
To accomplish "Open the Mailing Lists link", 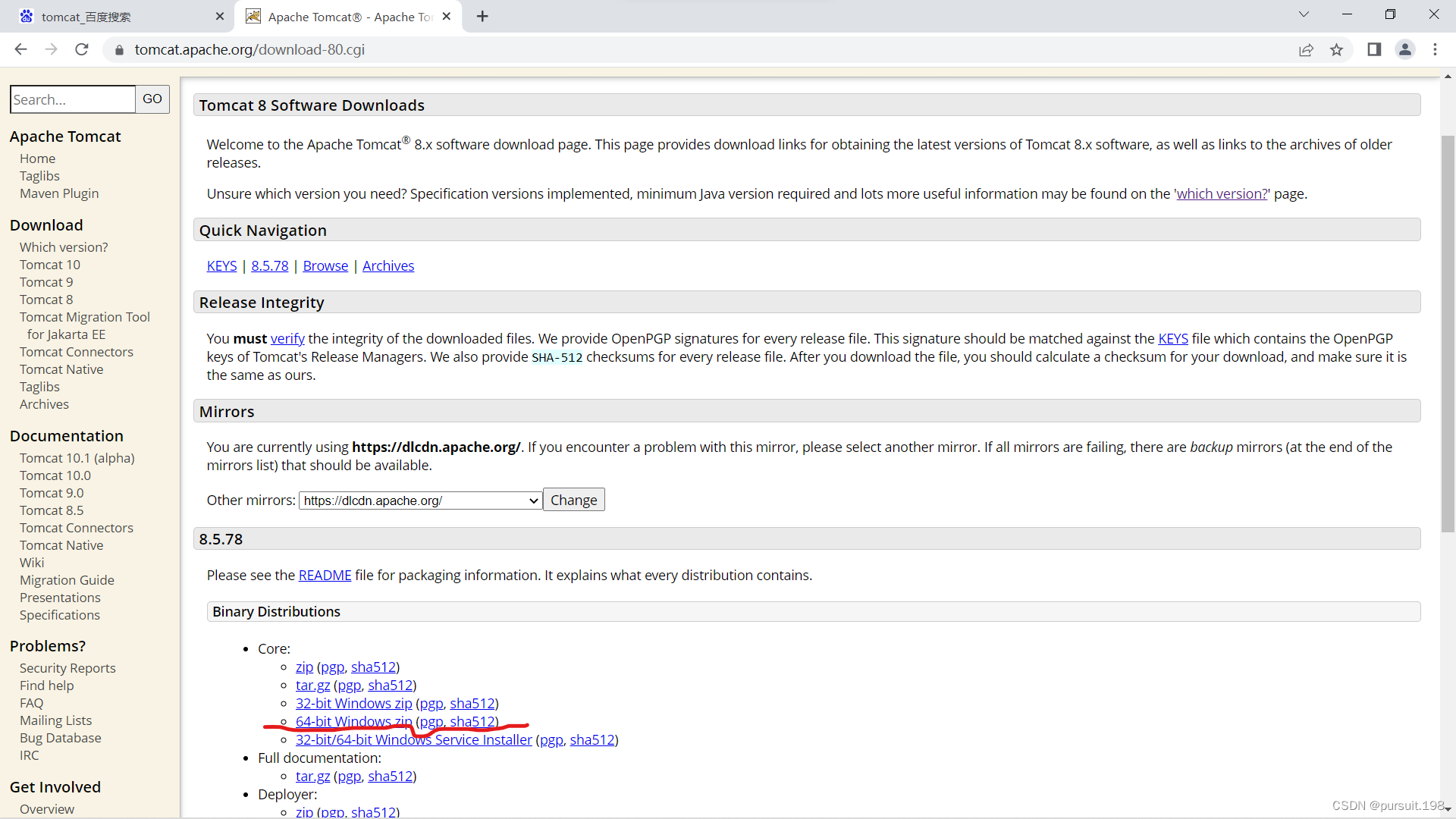I will click(x=55, y=720).
